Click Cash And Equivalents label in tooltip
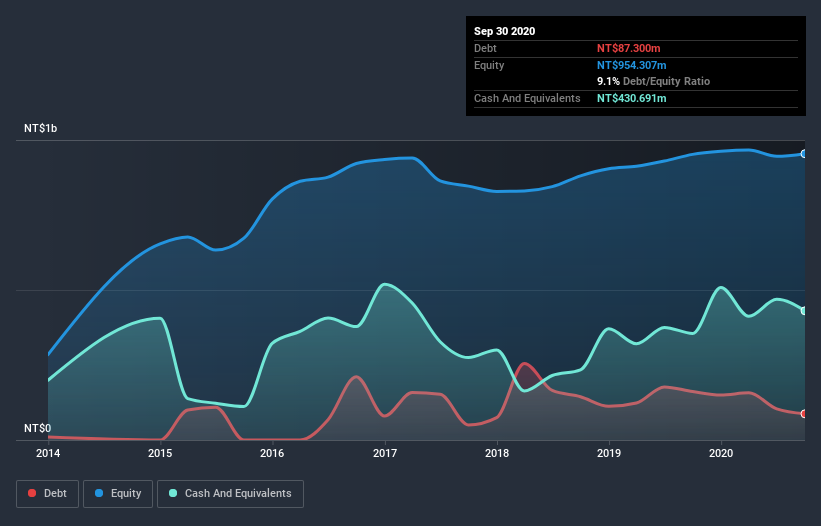This screenshot has width=821, height=526. (527, 98)
